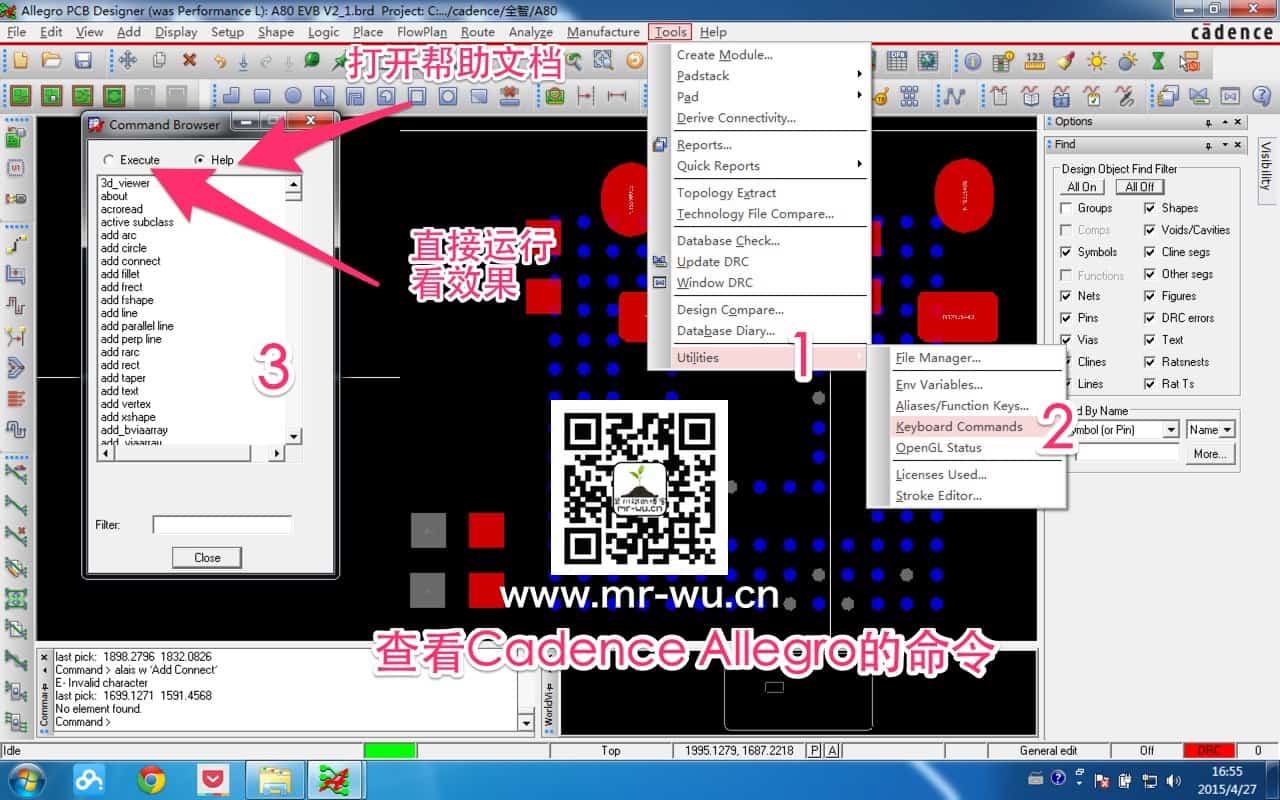Click the Undo arrow icon

[x=219, y=61]
